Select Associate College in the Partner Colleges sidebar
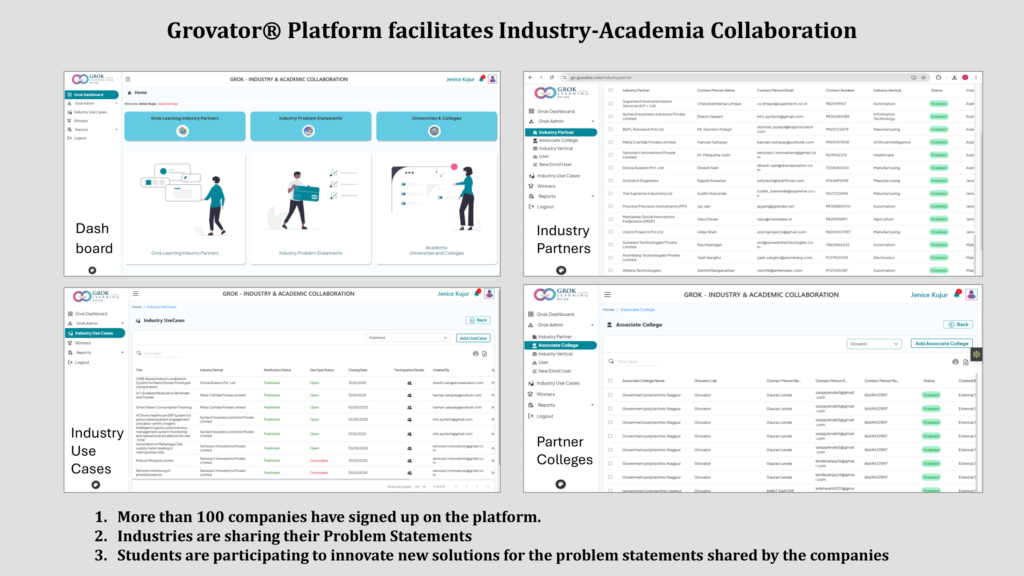 (561, 345)
